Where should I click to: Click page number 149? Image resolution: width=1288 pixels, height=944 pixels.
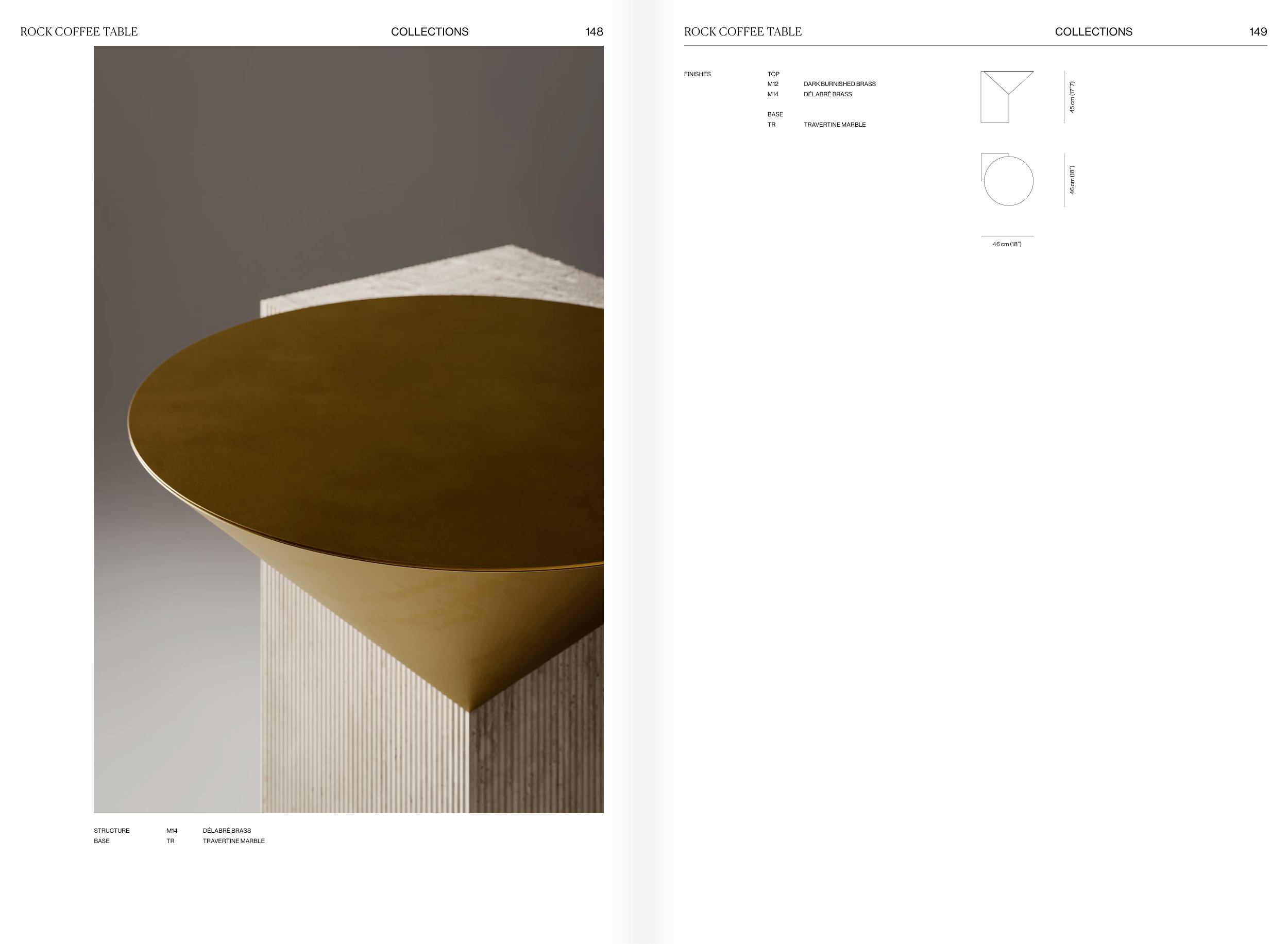pos(1258,32)
